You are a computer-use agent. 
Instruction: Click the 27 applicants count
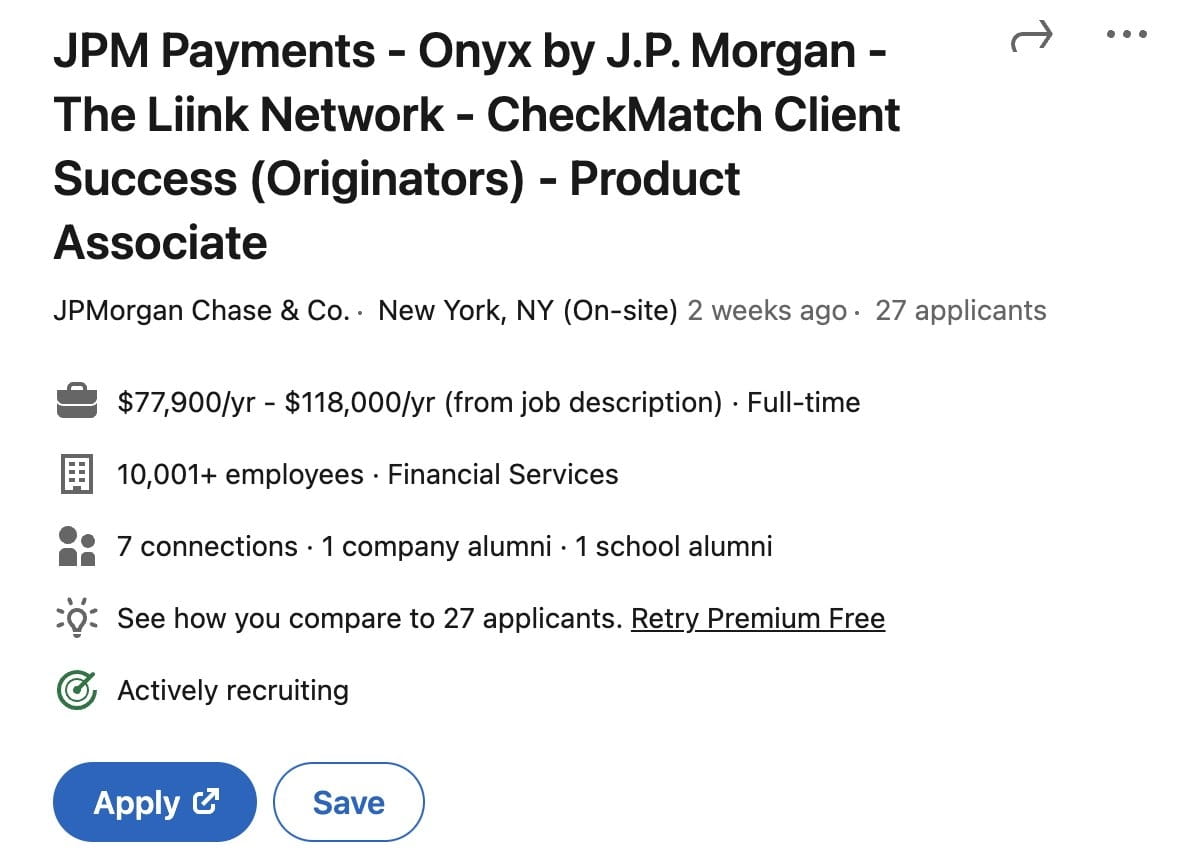[960, 311]
